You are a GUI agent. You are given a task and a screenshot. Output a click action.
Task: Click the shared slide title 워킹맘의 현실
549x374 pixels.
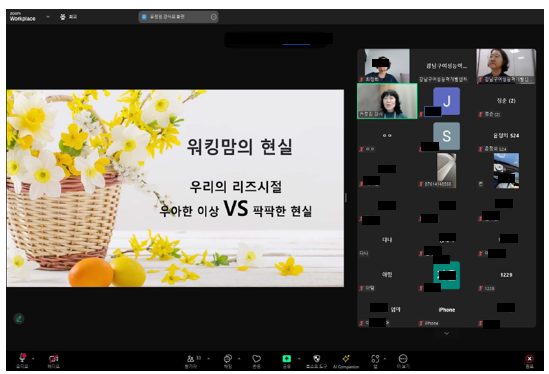(x=239, y=146)
